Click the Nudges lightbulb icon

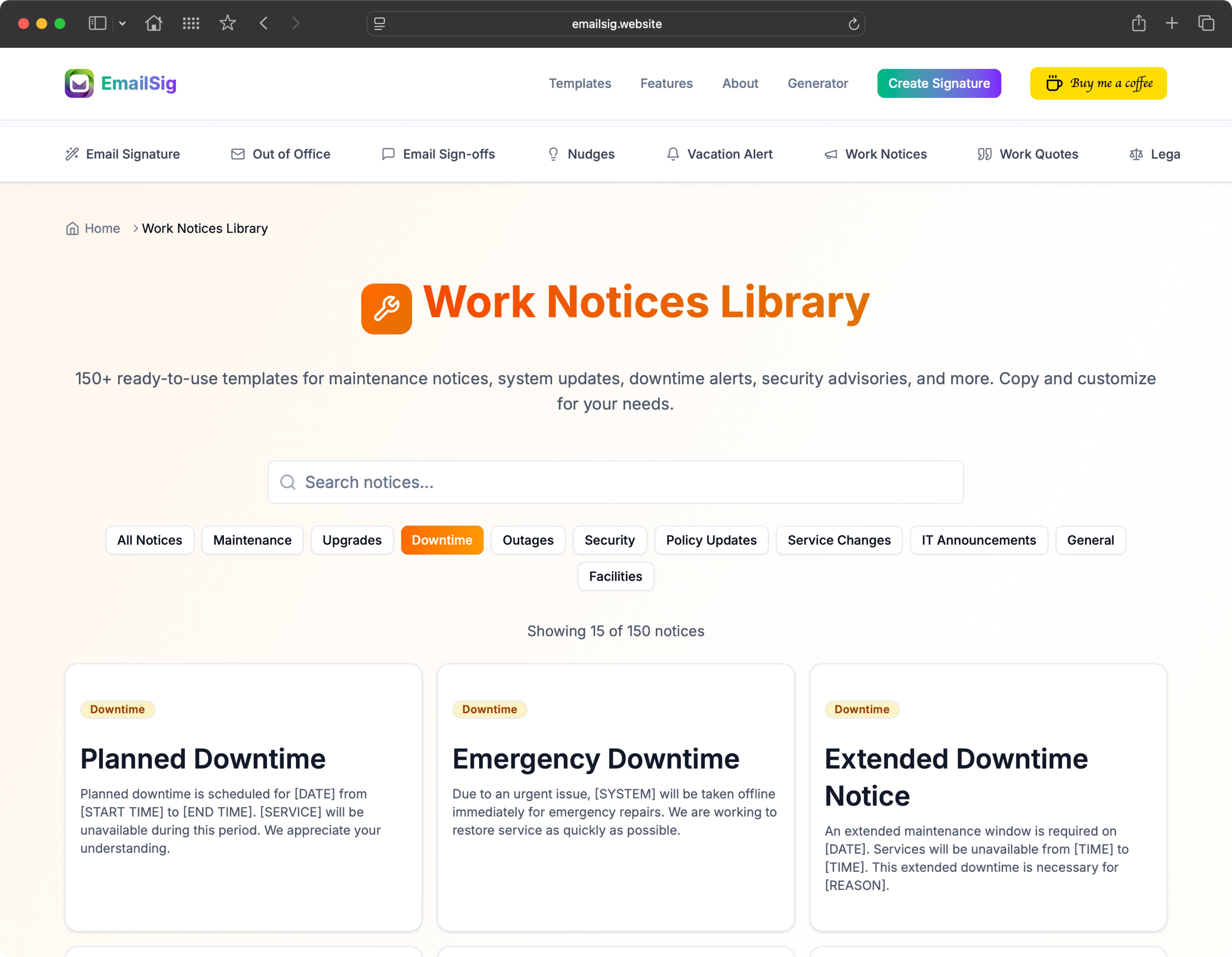point(553,154)
